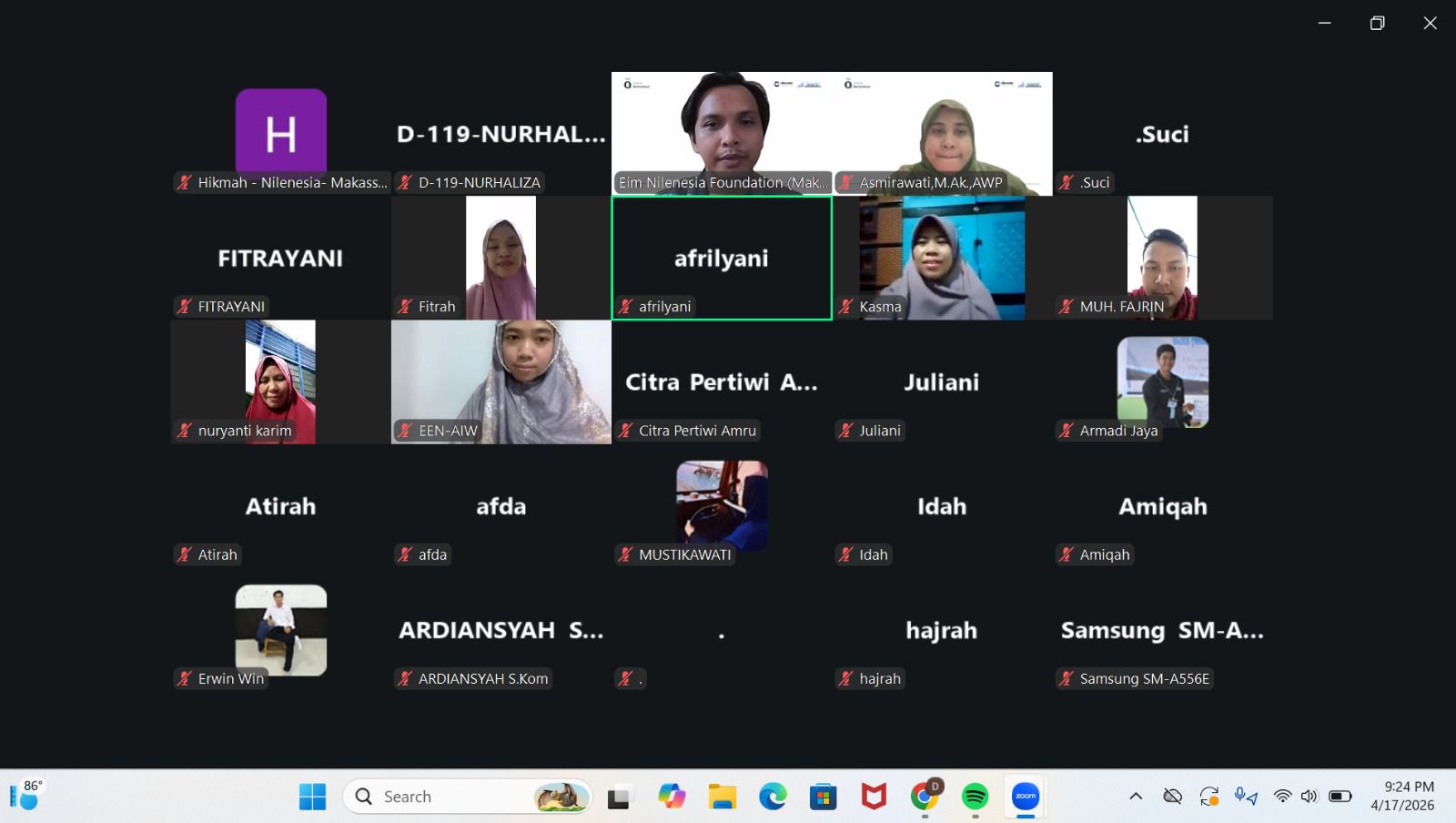Select Eim Nilenesia Foundation video tile

point(722,134)
